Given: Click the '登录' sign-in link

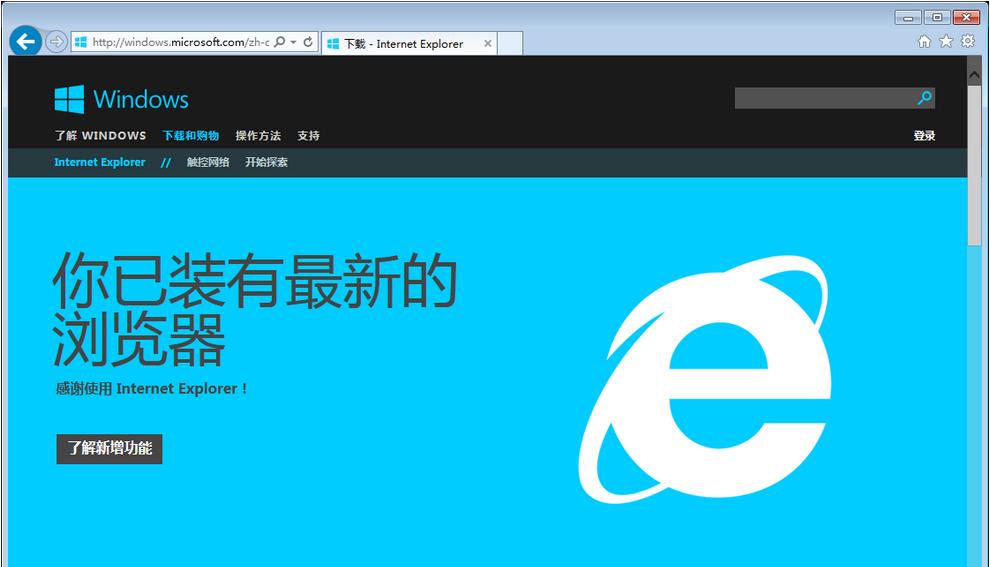Looking at the screenshot, I should (x=924, y=136).
